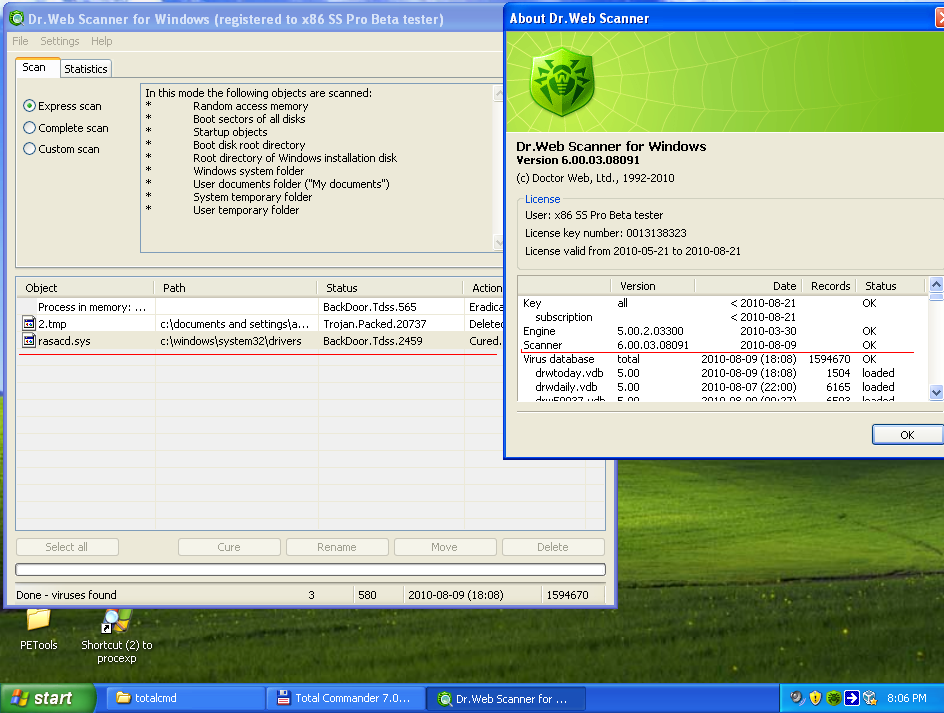Click the 2.tmp file icon in results list

[29, 323]
